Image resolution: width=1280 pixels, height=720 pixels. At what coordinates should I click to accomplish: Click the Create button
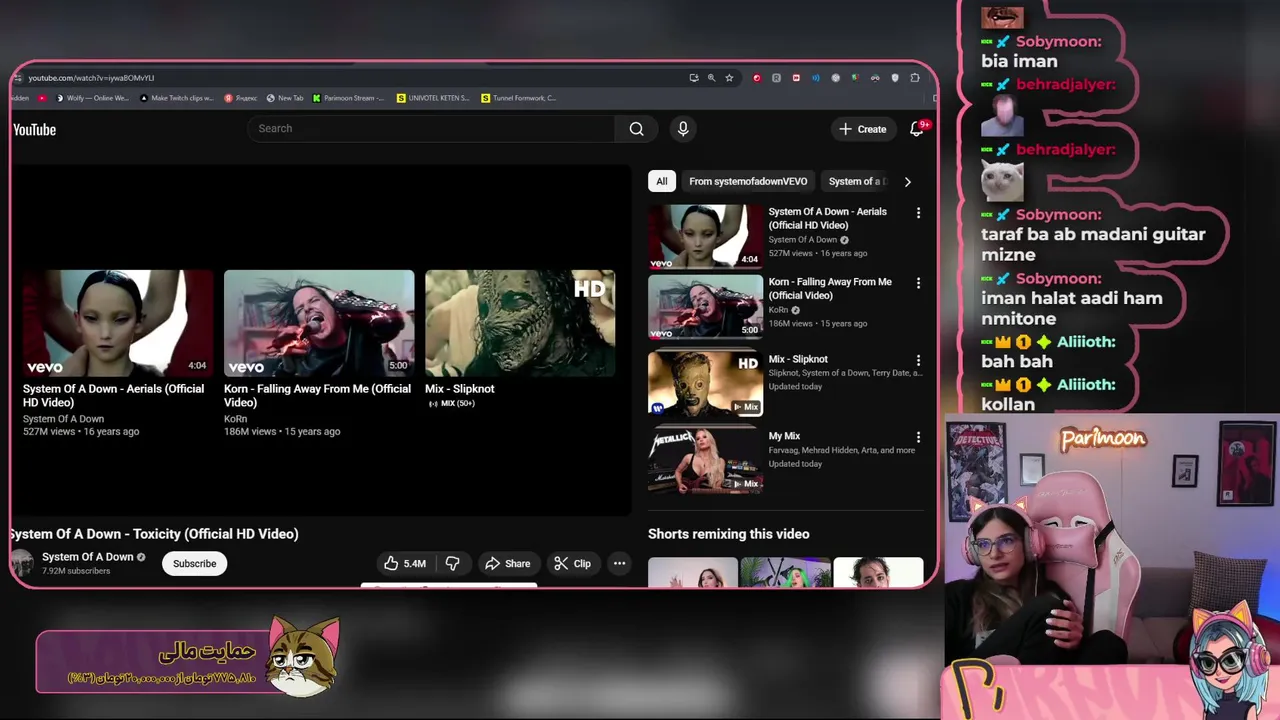(862, 129)
